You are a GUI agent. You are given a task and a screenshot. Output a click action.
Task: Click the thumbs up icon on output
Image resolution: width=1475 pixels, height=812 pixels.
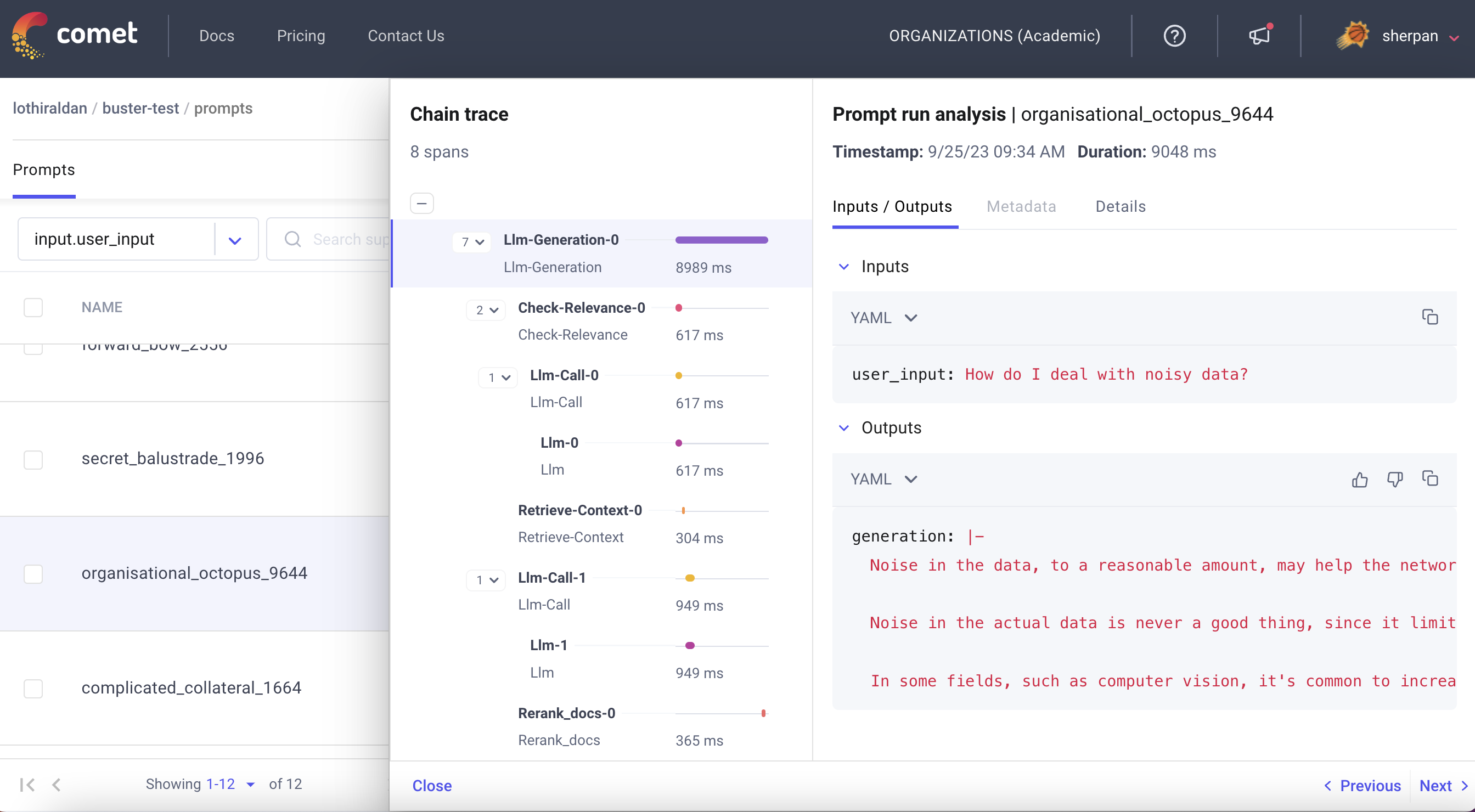click(x=1359, y=479)
